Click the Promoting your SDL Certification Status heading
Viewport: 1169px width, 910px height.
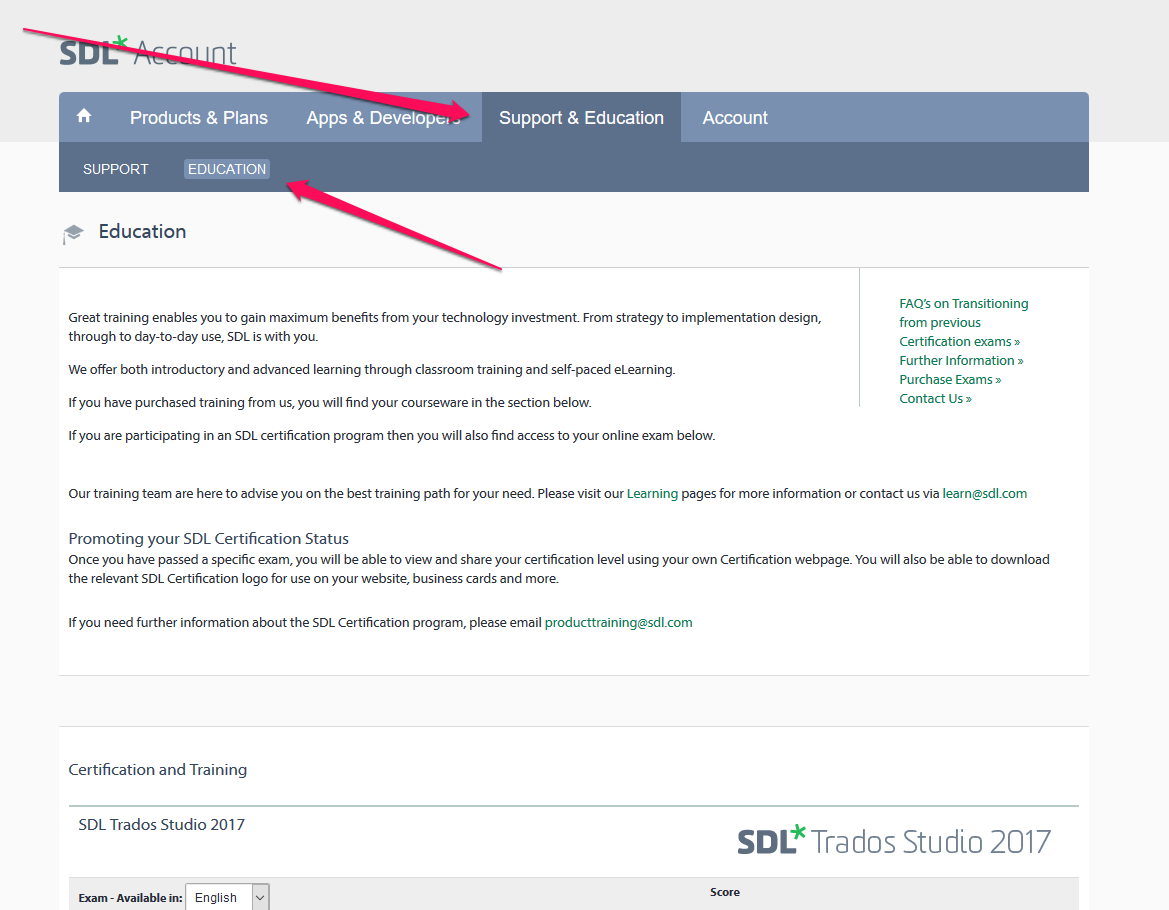tap(209, 538)
